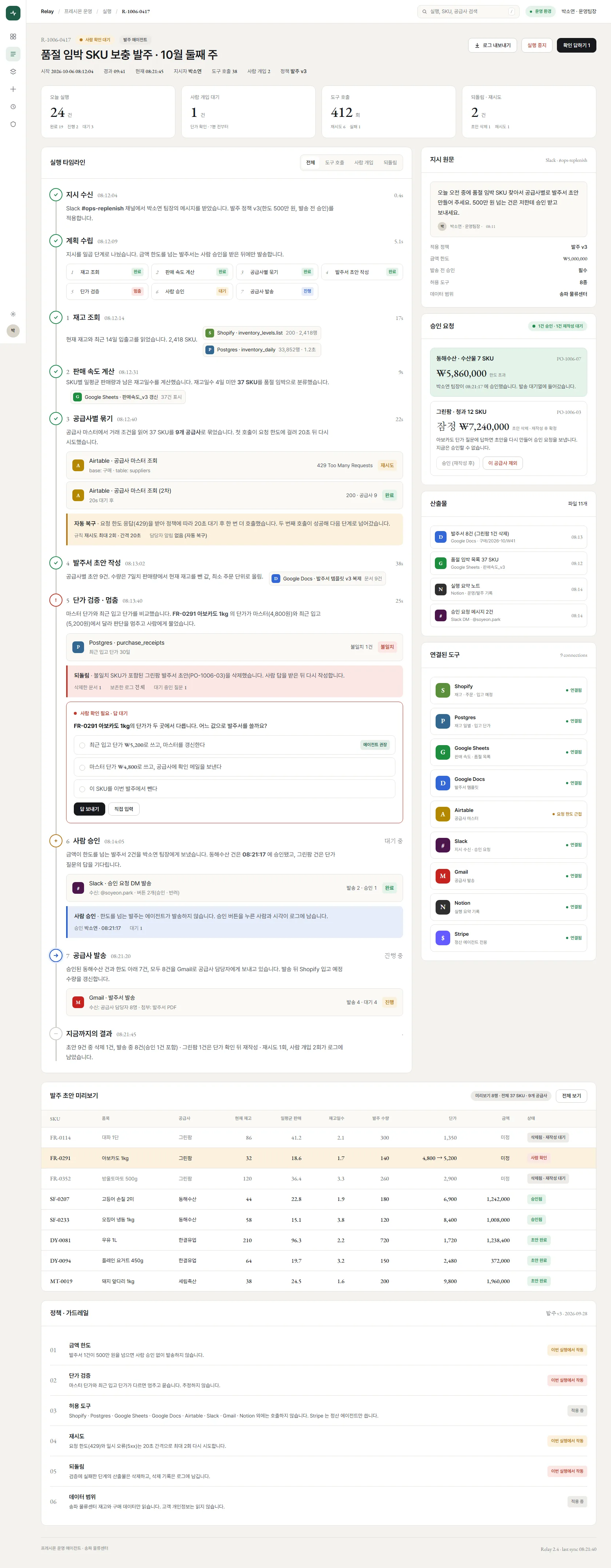The height and width of the screenshot is (1568, 611).
Task: Switch to the 도구 호출 timeline tab
Action: [334, 163]
